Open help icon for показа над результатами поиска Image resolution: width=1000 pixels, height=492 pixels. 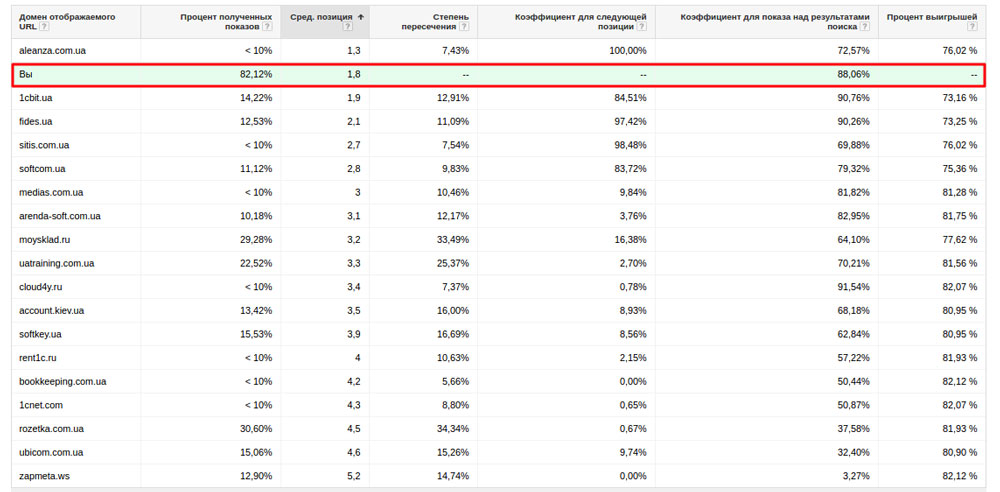tap(865, 27)
